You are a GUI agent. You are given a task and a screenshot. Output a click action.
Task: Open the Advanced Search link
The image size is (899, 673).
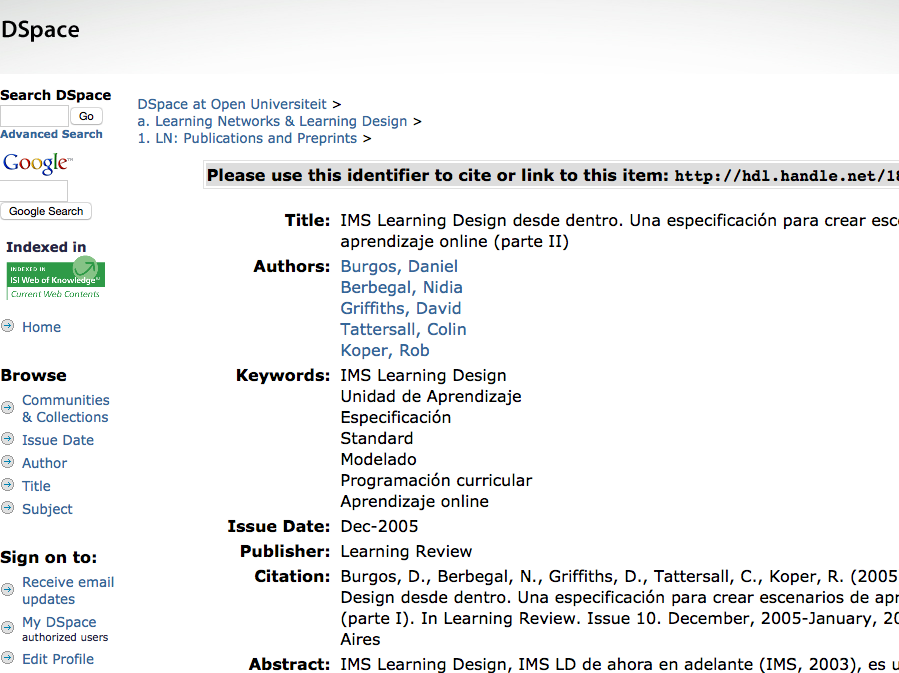click(51, 134)
